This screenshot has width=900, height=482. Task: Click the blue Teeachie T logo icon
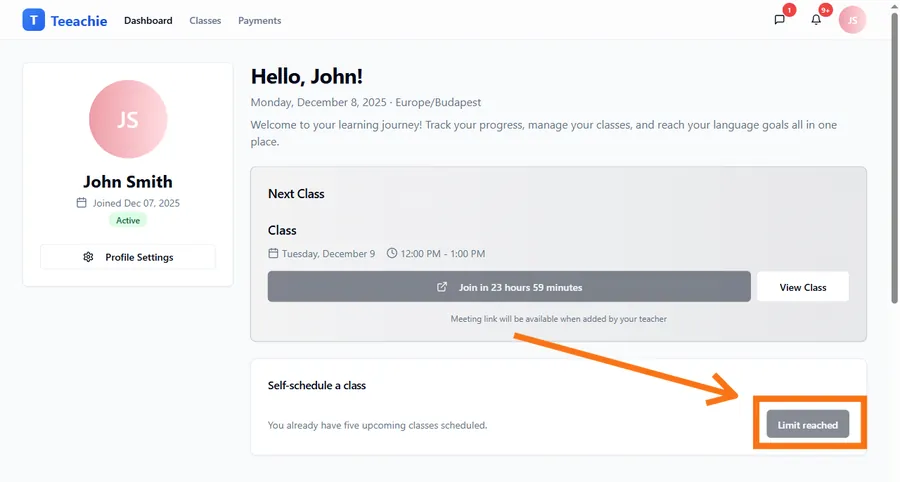pyautogui.click(x=34, y=20)
